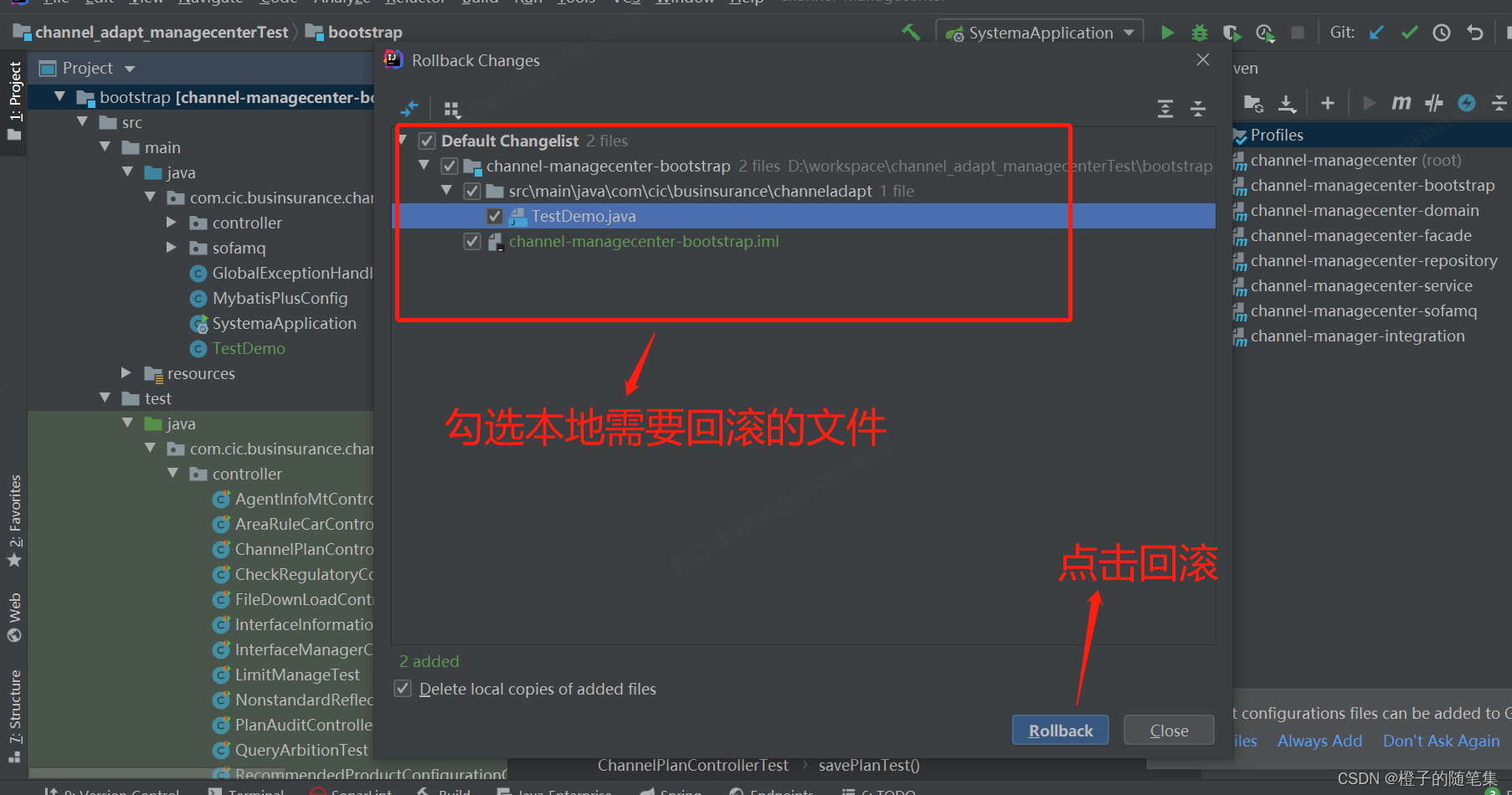Toggle Default Changelist checkbox

click(x=427, y=141)
